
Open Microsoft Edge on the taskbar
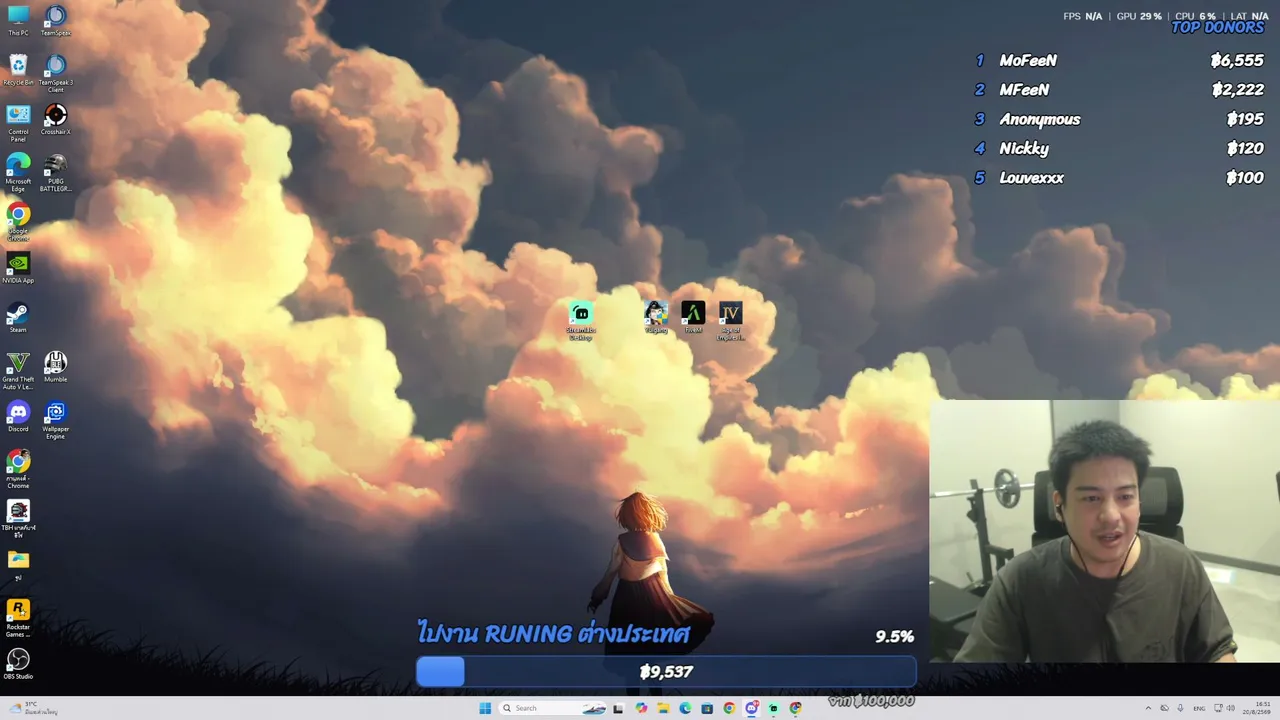click(685, 708)
